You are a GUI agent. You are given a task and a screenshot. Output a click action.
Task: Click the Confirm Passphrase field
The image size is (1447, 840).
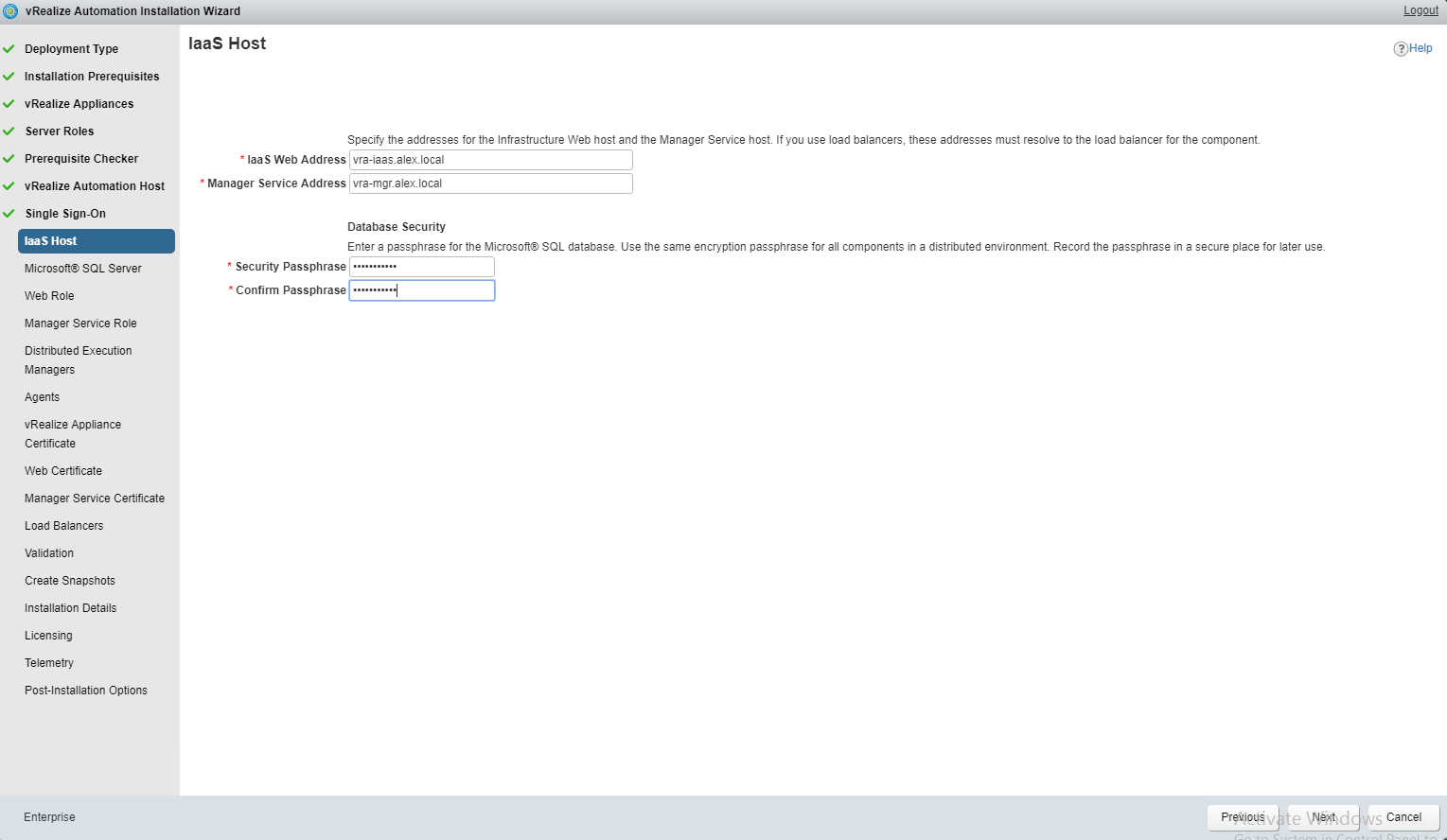pos(421,290)
